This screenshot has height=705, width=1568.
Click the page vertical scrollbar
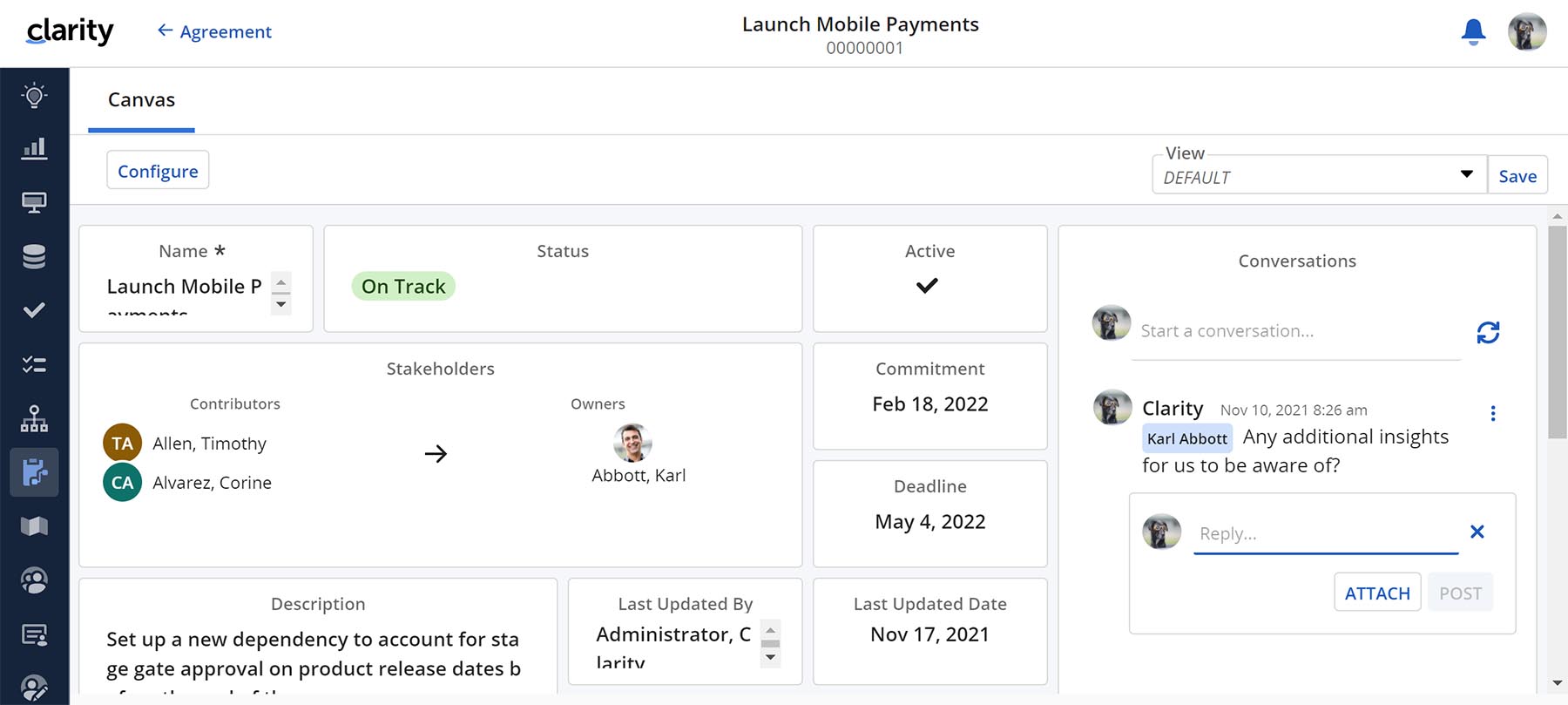point(1558,331)
